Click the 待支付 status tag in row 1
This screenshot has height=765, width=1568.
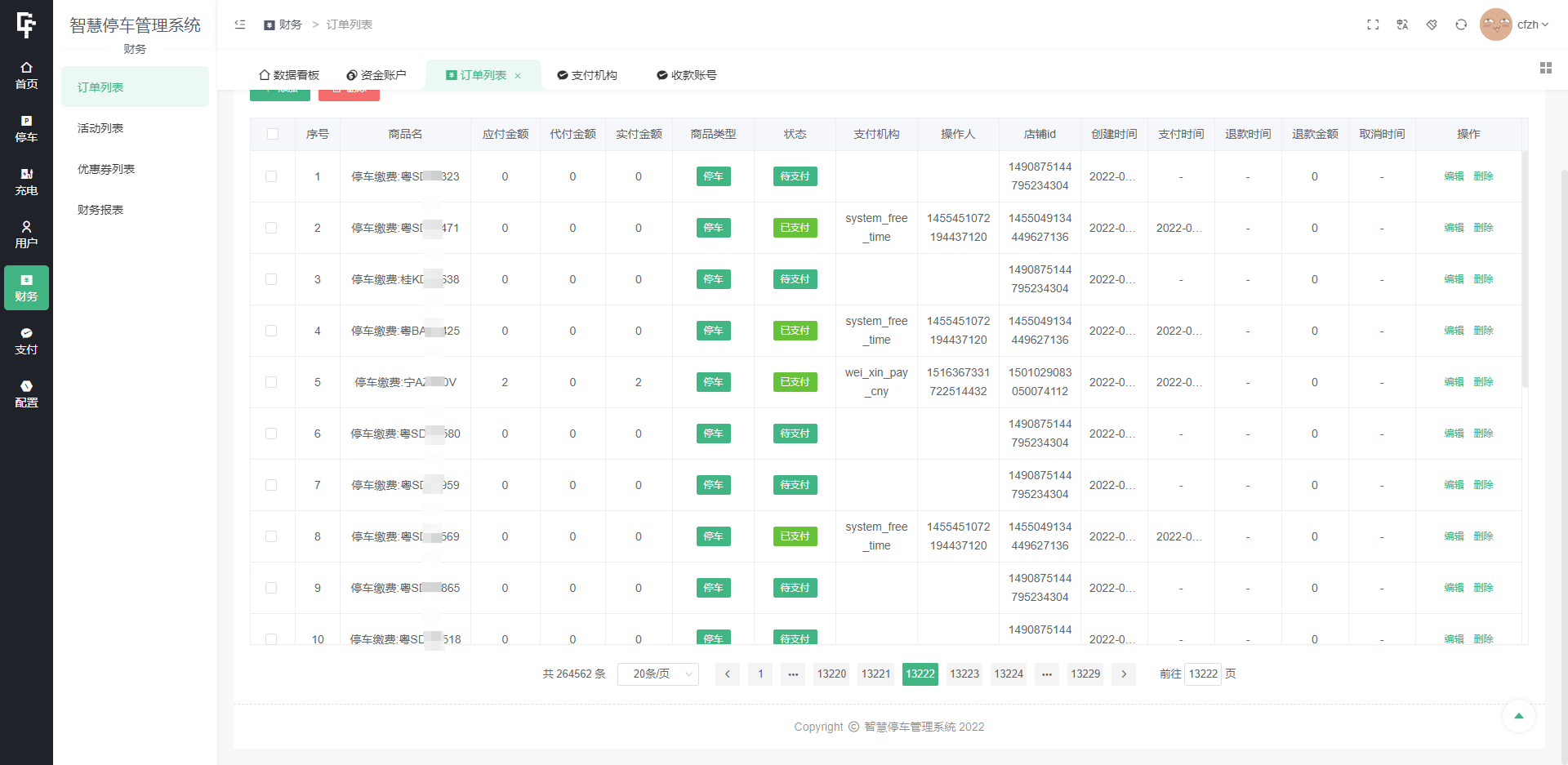coord(795,176)
